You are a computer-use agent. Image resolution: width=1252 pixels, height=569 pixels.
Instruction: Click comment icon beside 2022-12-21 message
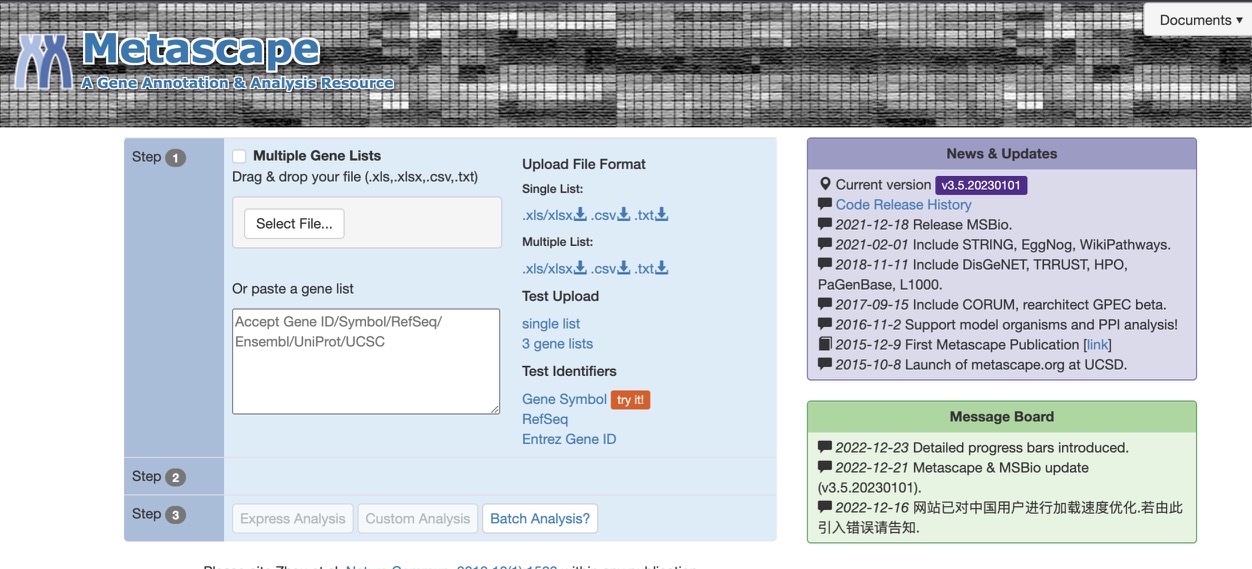(x=825, y=467)
